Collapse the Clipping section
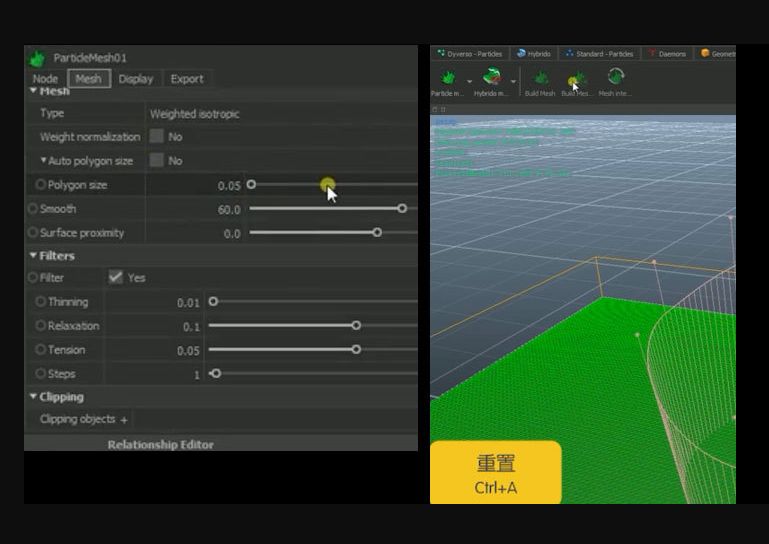769x544 pixels. point(33,396)
